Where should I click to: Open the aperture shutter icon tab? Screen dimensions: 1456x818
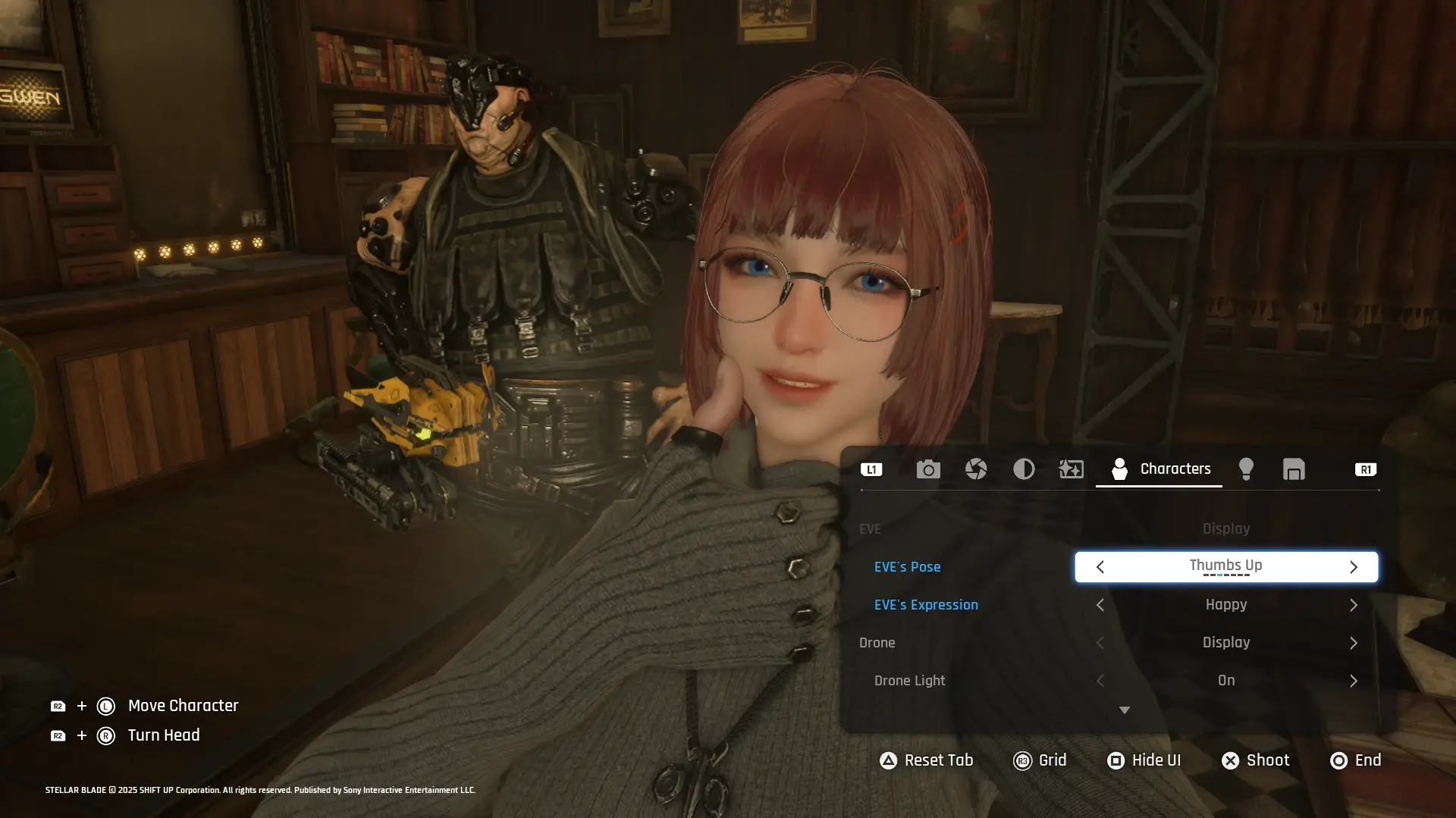coord(976,469)
